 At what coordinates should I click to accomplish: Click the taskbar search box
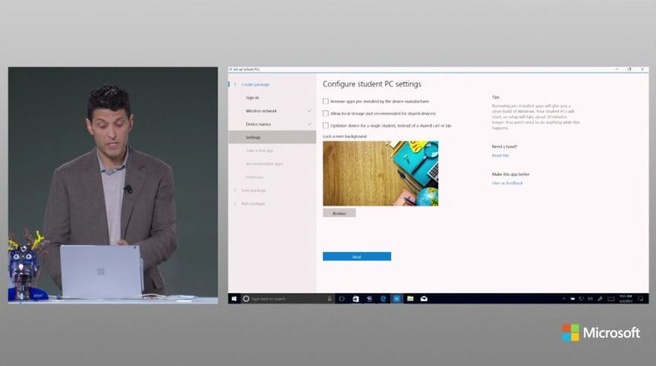coord(287,299)
